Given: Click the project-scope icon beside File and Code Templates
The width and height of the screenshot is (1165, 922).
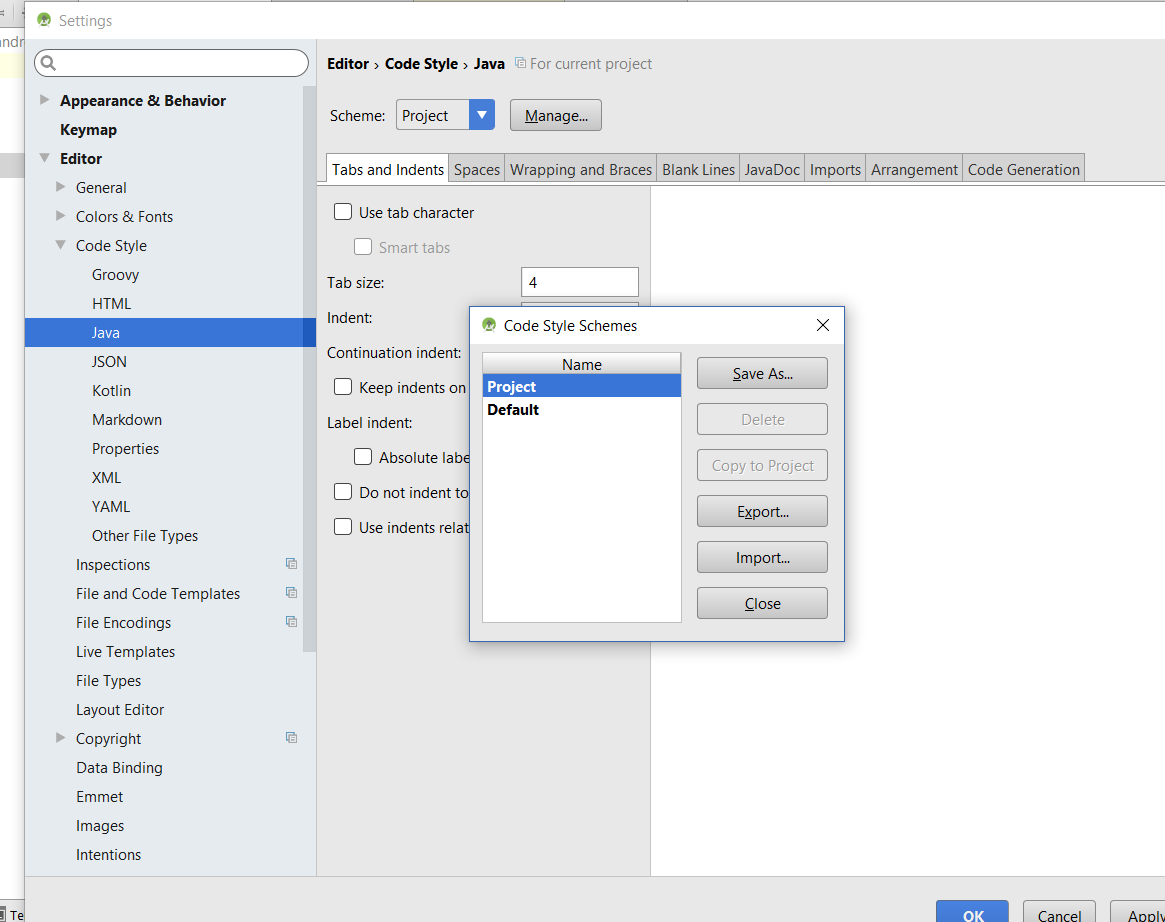Looking at the screenshot, I should click(291, 593).
